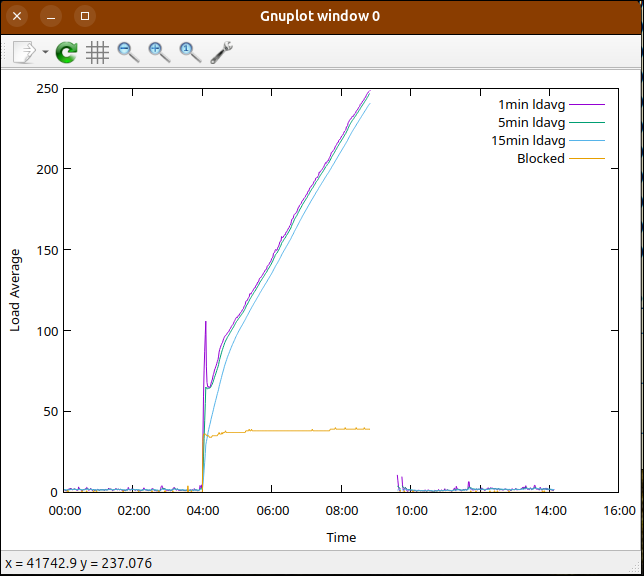Minimize the Gnuplot window
644x576 pixels.
click(51, 16)
